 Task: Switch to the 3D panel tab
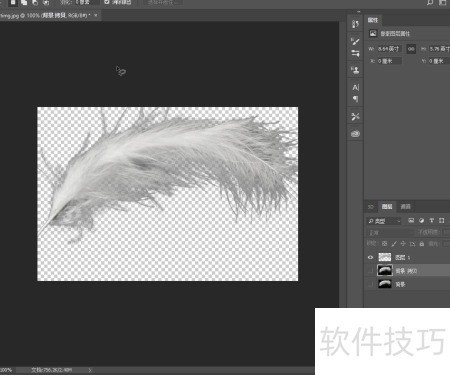click(x=371, y=207)
